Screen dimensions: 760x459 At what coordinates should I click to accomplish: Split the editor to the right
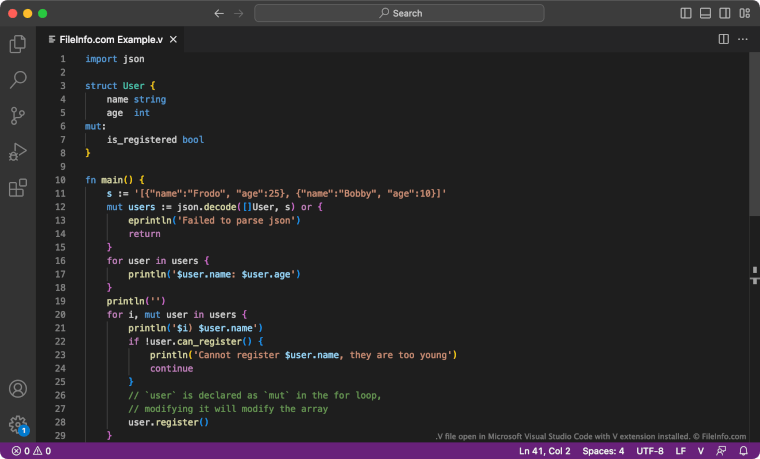coord(724,39)
